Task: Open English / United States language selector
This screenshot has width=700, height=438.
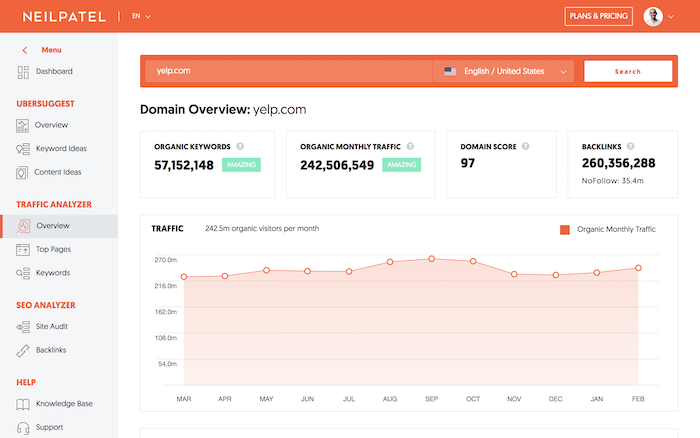Action: point(505,71)
